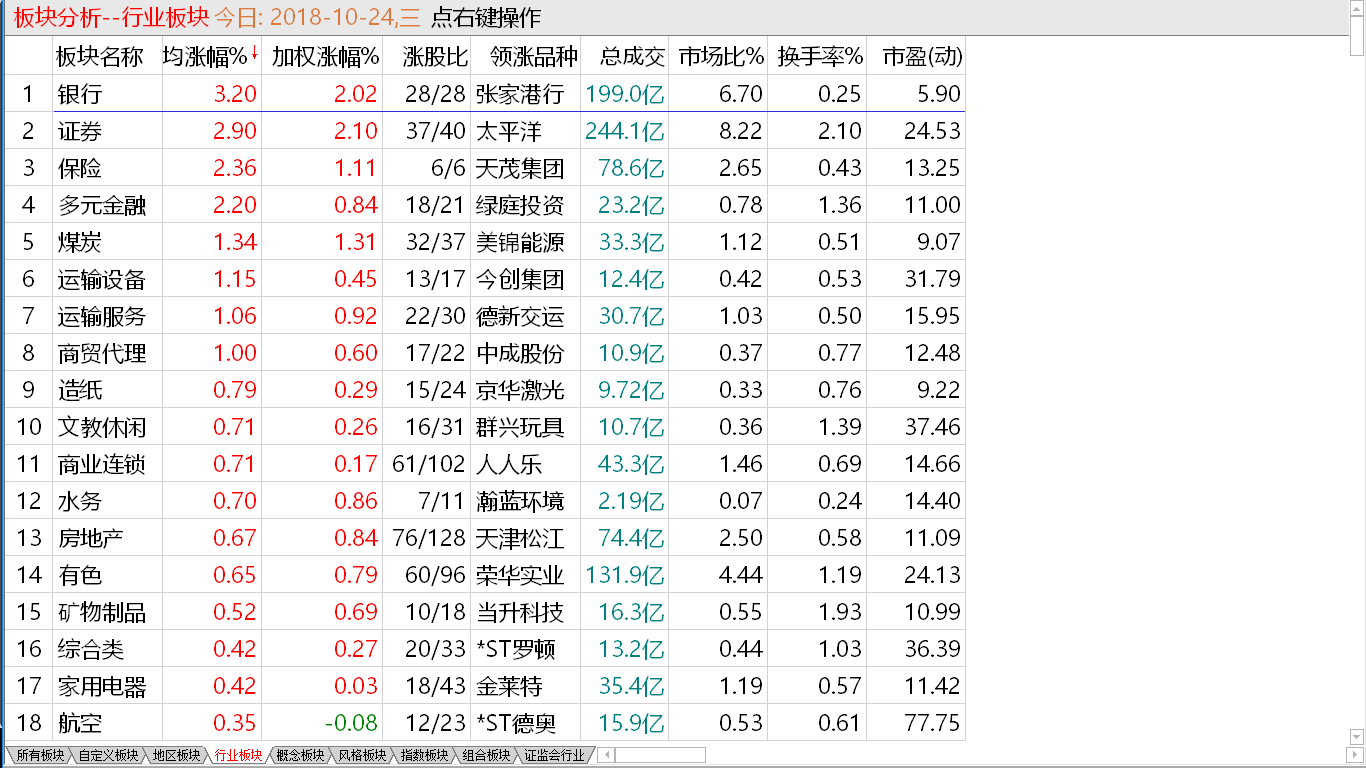Click leading stock 德新交运
Image resolution: width=1366 pixels, height=768 pixels.
tap(520, 316)
